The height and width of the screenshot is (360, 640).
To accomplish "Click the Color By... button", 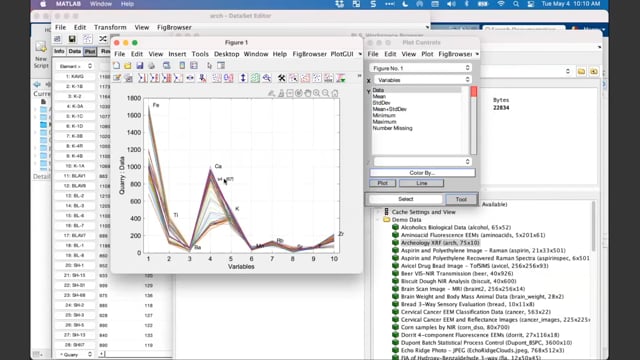I will (422, 173).
